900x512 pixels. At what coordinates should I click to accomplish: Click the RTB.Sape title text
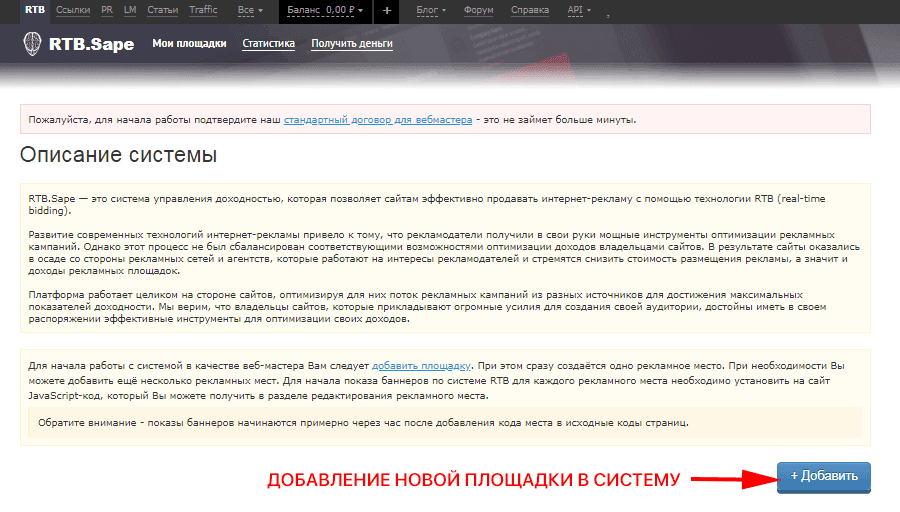pyautogui.click(x=91, y=44)
